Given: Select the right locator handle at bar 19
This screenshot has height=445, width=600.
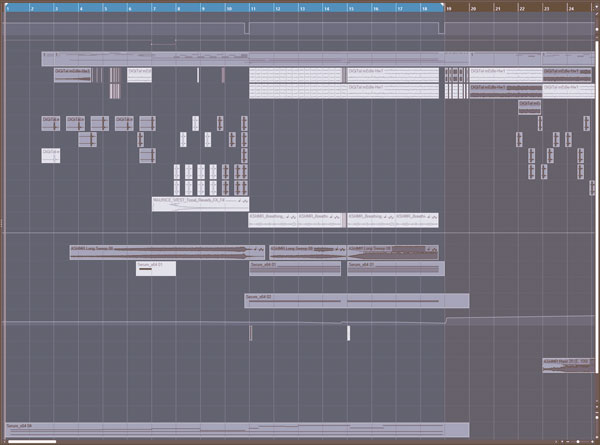Looking at the screenshot, I should point(443,5).
